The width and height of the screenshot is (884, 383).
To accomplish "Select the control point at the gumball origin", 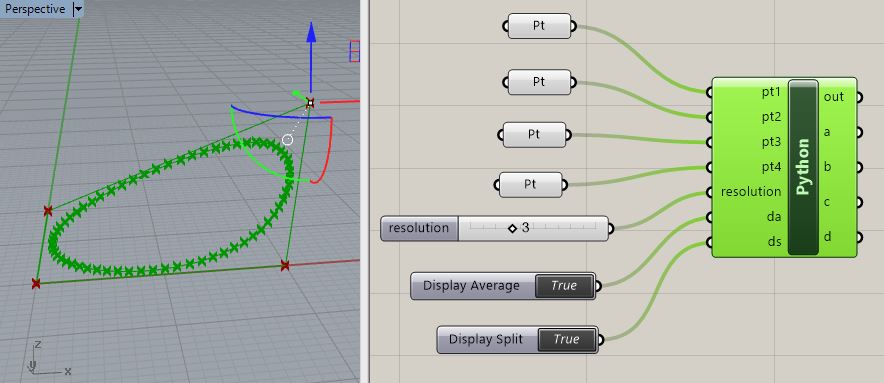I will point(310,103).
